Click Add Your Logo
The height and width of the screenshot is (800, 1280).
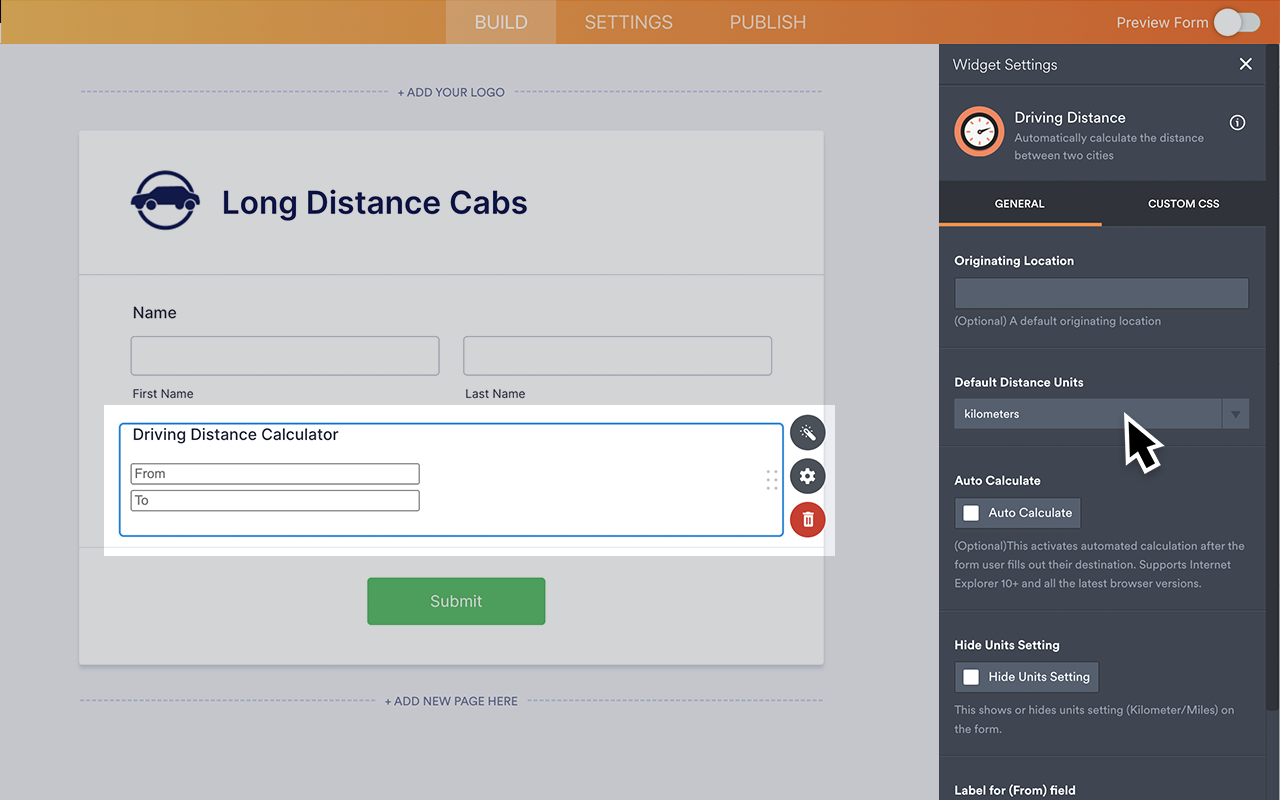tap(451, 91)
